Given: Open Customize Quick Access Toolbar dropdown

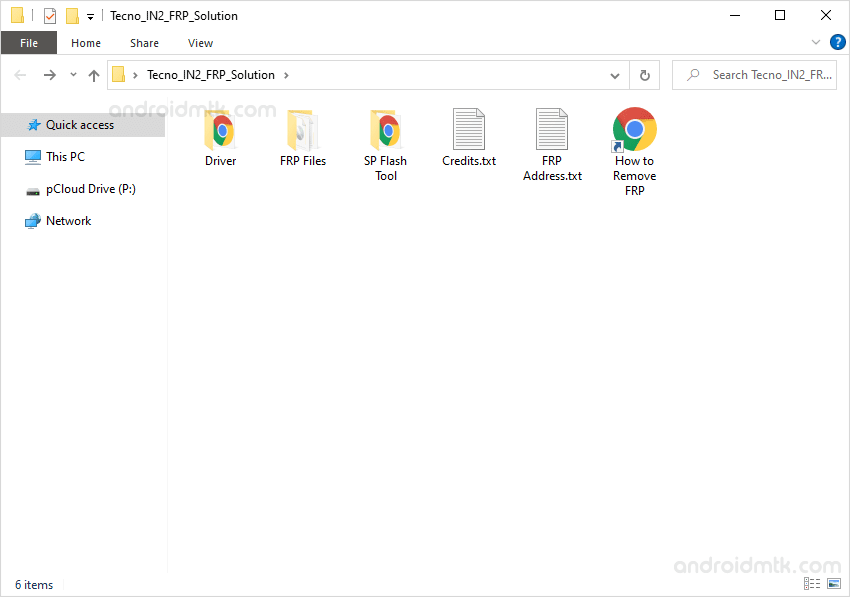Looking at the screenshot, I should [90, 16].
